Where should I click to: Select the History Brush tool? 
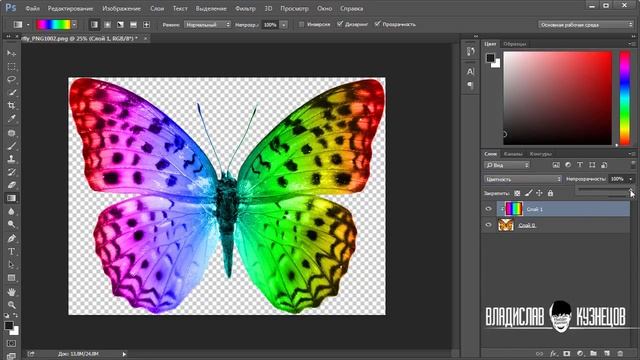(11, 172)
